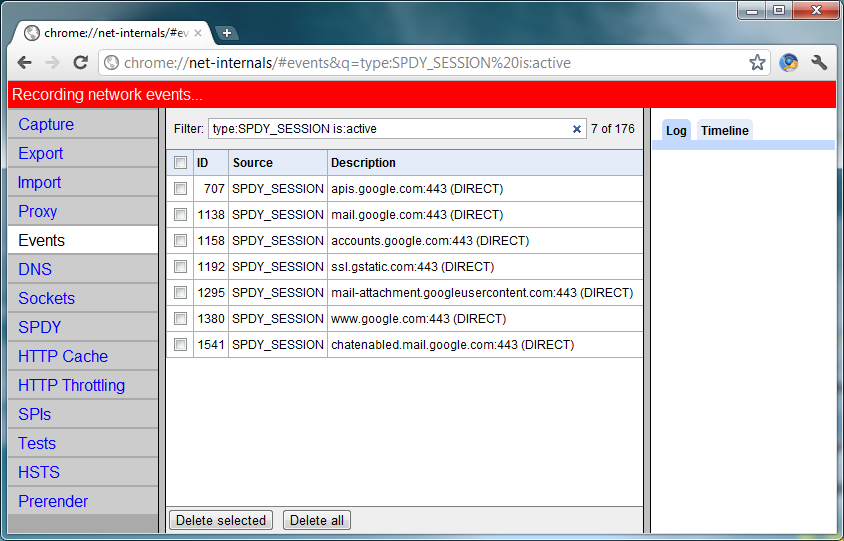Click the forward navigation arrow
Viewport: 844px width, 541px height.
pos(53,63)
